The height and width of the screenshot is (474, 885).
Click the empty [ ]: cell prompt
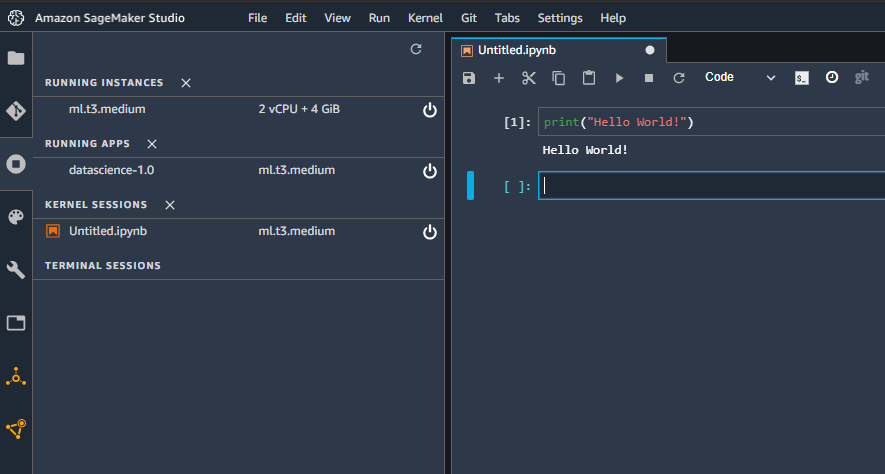coord(518,186)
